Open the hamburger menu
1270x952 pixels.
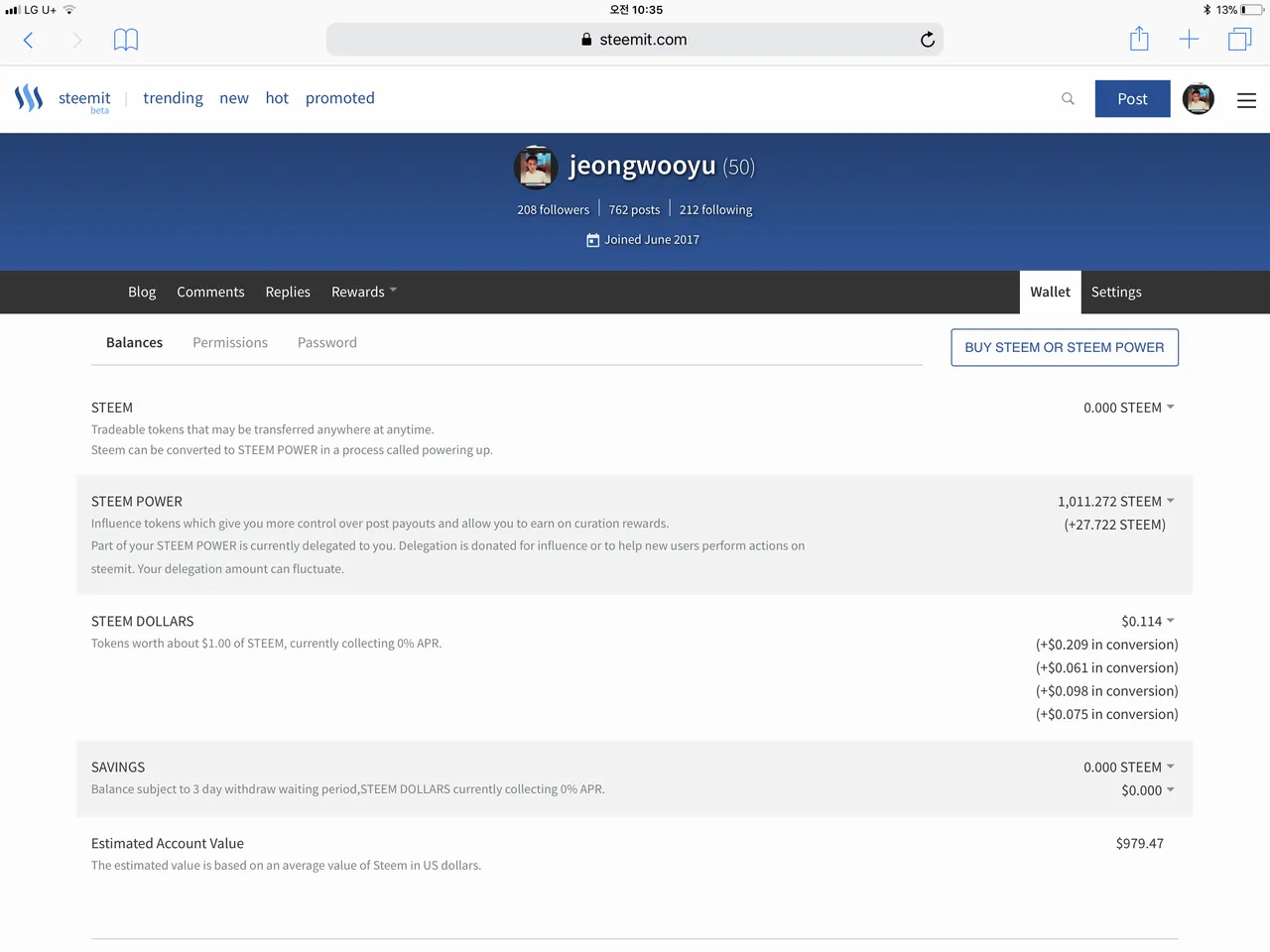(x=1247, y=100)
